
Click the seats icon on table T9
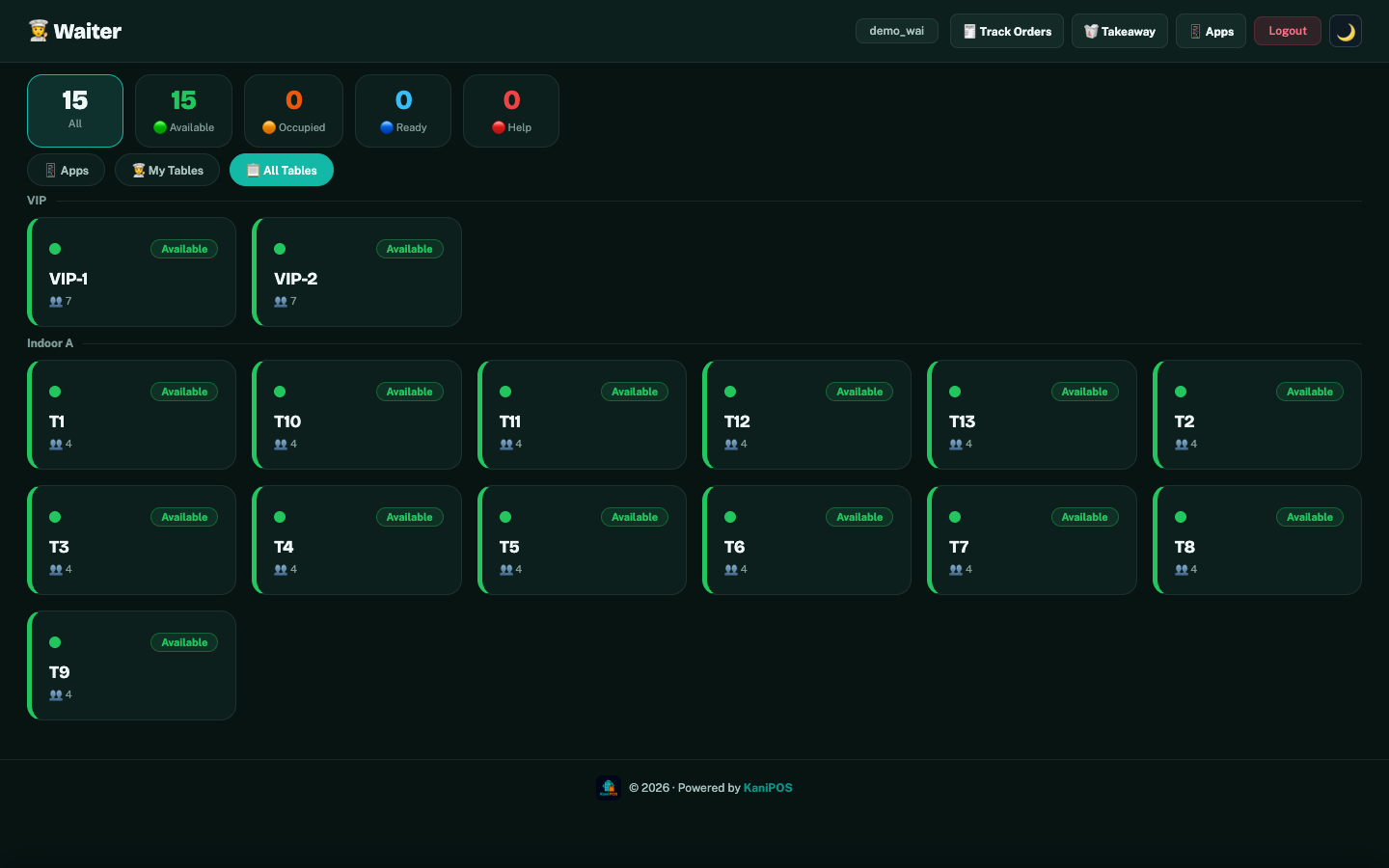[x=56, y=694]
